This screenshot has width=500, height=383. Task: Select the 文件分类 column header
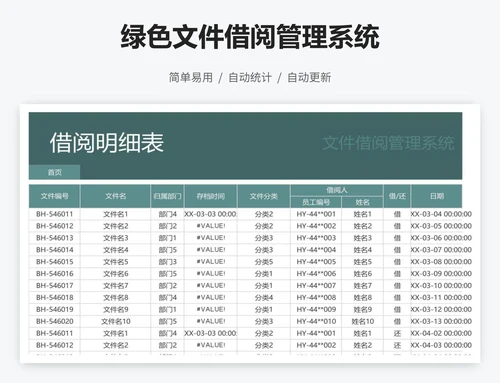[264, 196]
